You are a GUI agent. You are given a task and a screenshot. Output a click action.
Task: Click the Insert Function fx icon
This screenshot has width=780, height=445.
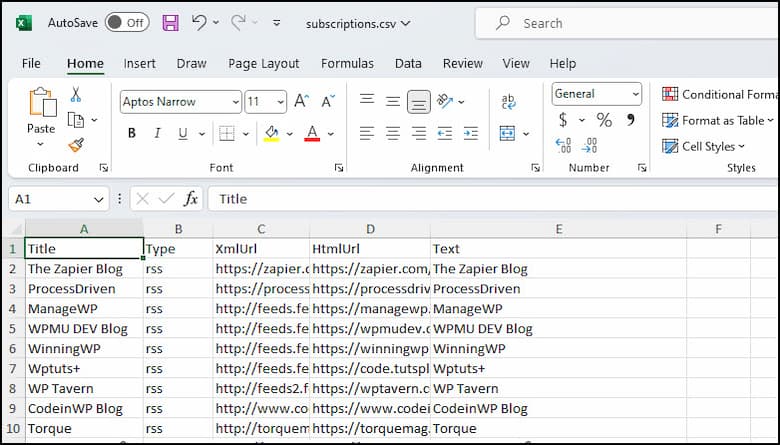click(x=191, y=199)
